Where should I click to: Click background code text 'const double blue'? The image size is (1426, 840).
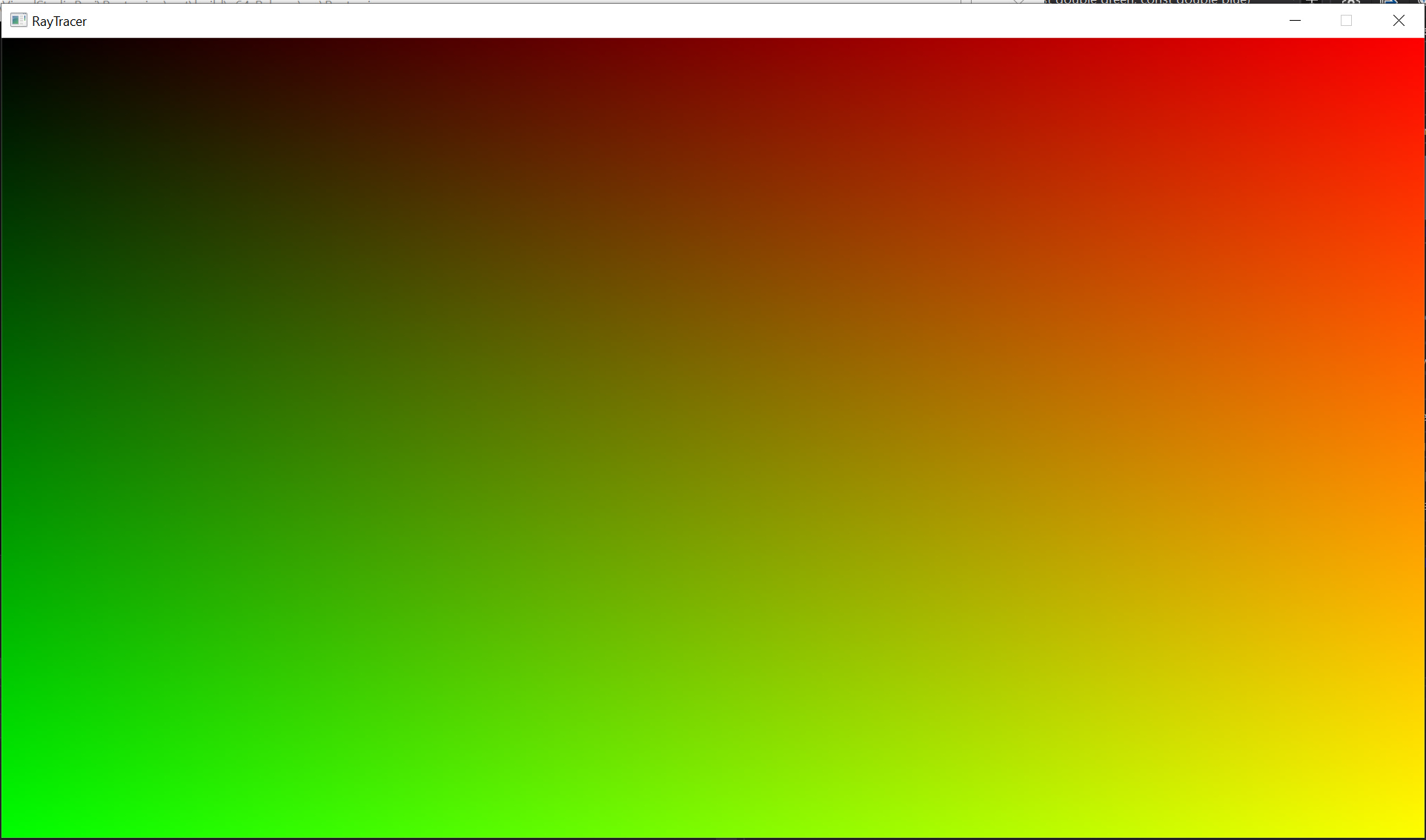pyautogui.click(x=1195, y=2)
